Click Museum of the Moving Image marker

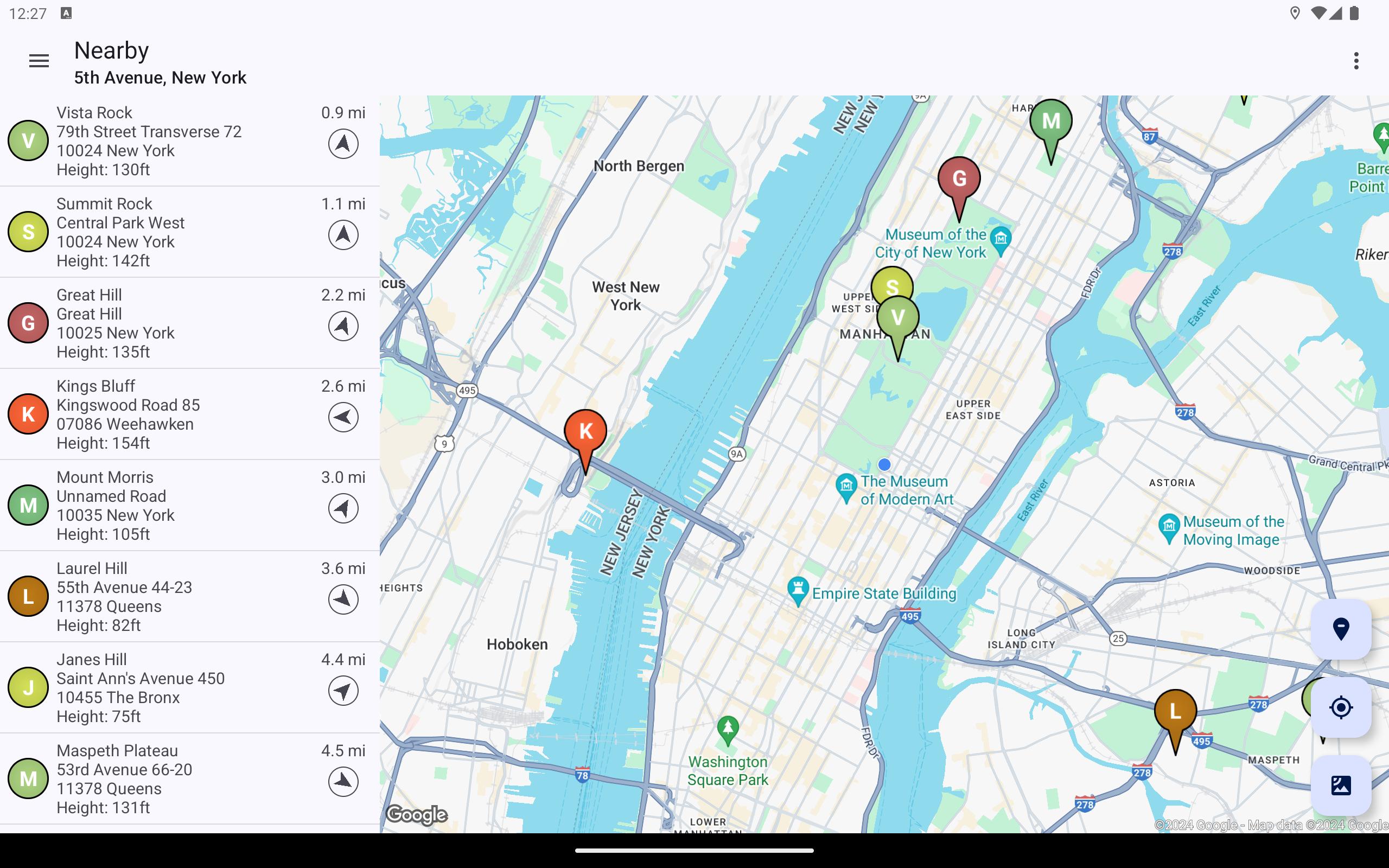(x=1169, y=528)
